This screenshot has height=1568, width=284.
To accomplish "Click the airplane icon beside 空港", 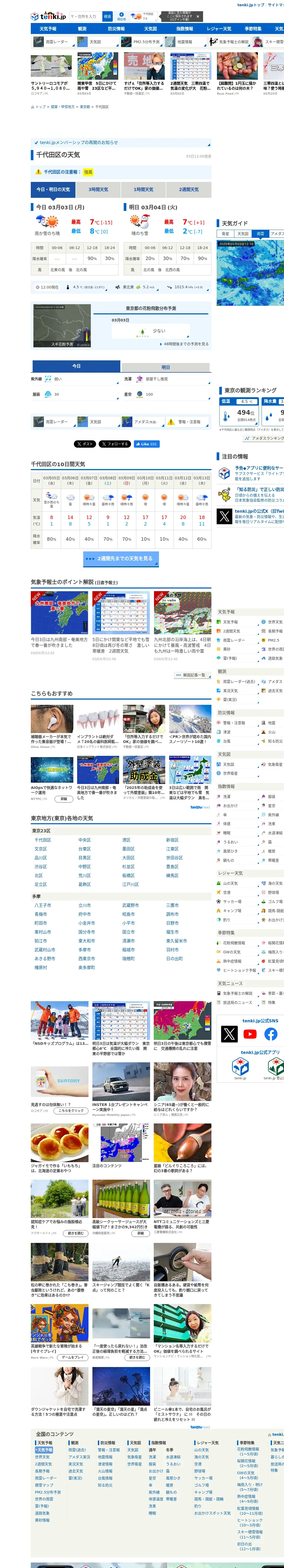I will [x=219, y=892].
